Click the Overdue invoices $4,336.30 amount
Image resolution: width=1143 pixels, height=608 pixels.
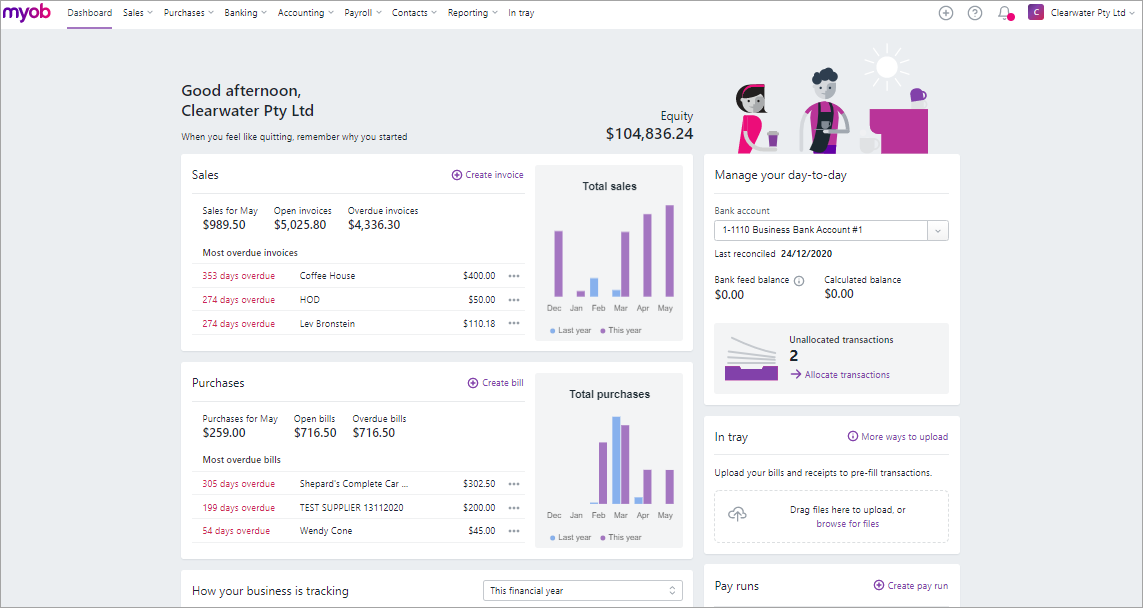374,225
